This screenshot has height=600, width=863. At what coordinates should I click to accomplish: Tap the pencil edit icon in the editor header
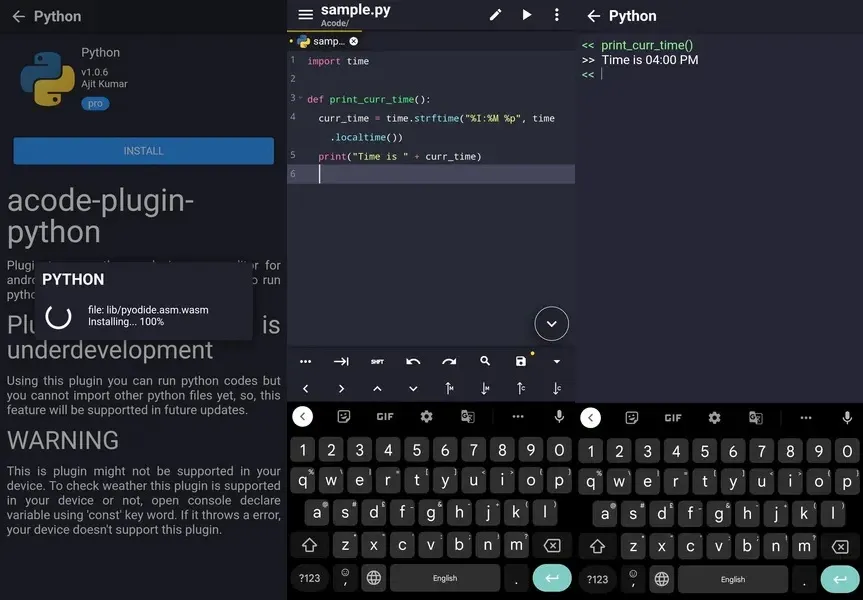click(x=495, y=15)
